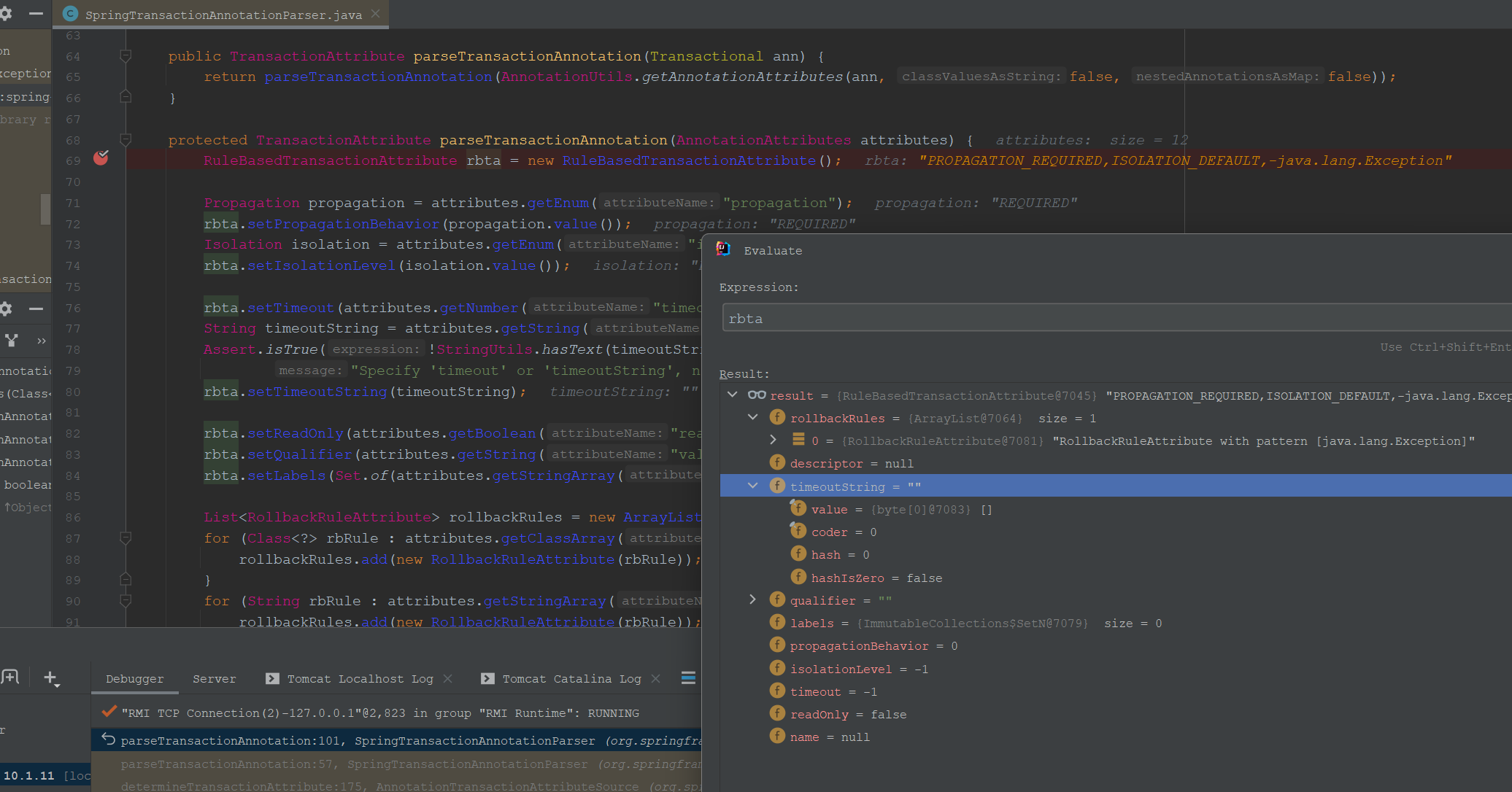Click the fork-shaped icon in the left toolbar
Image resolution: width=1512 pixels, height=792 pixels.
(x=12, y=341)
